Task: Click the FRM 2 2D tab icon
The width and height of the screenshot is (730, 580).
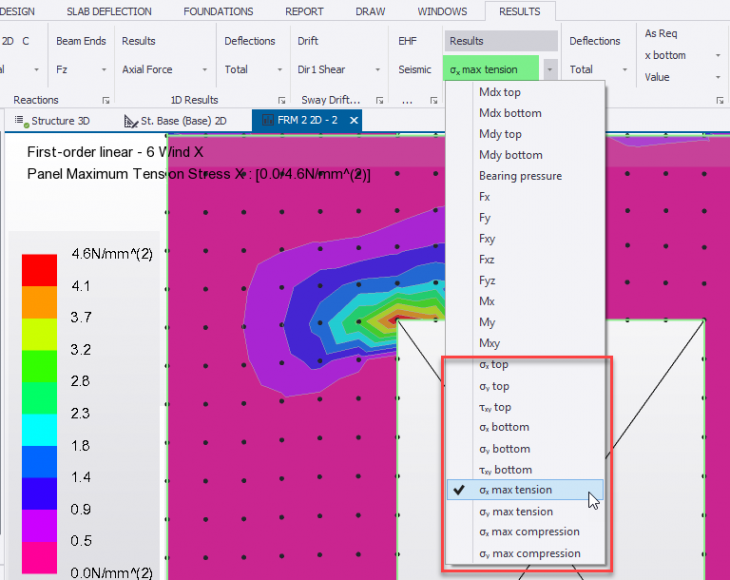Action: (x=267, y=120)
